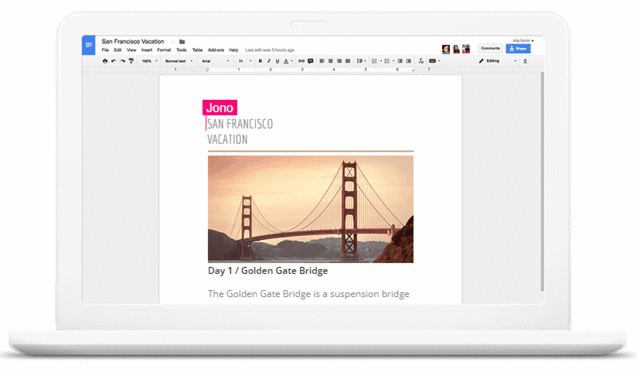Image resolution: width=640 pixels, height=376 pixels.
Task: Select the Golden Gate Bridge image
Action: tap(311, 209)
